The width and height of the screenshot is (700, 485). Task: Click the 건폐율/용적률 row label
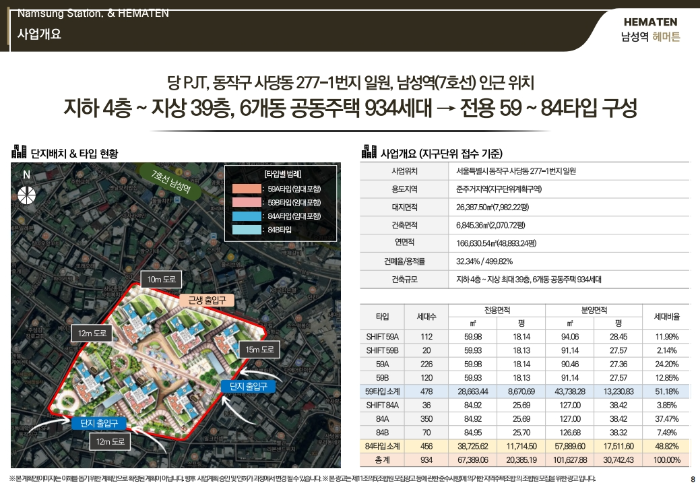click(404, 261)
